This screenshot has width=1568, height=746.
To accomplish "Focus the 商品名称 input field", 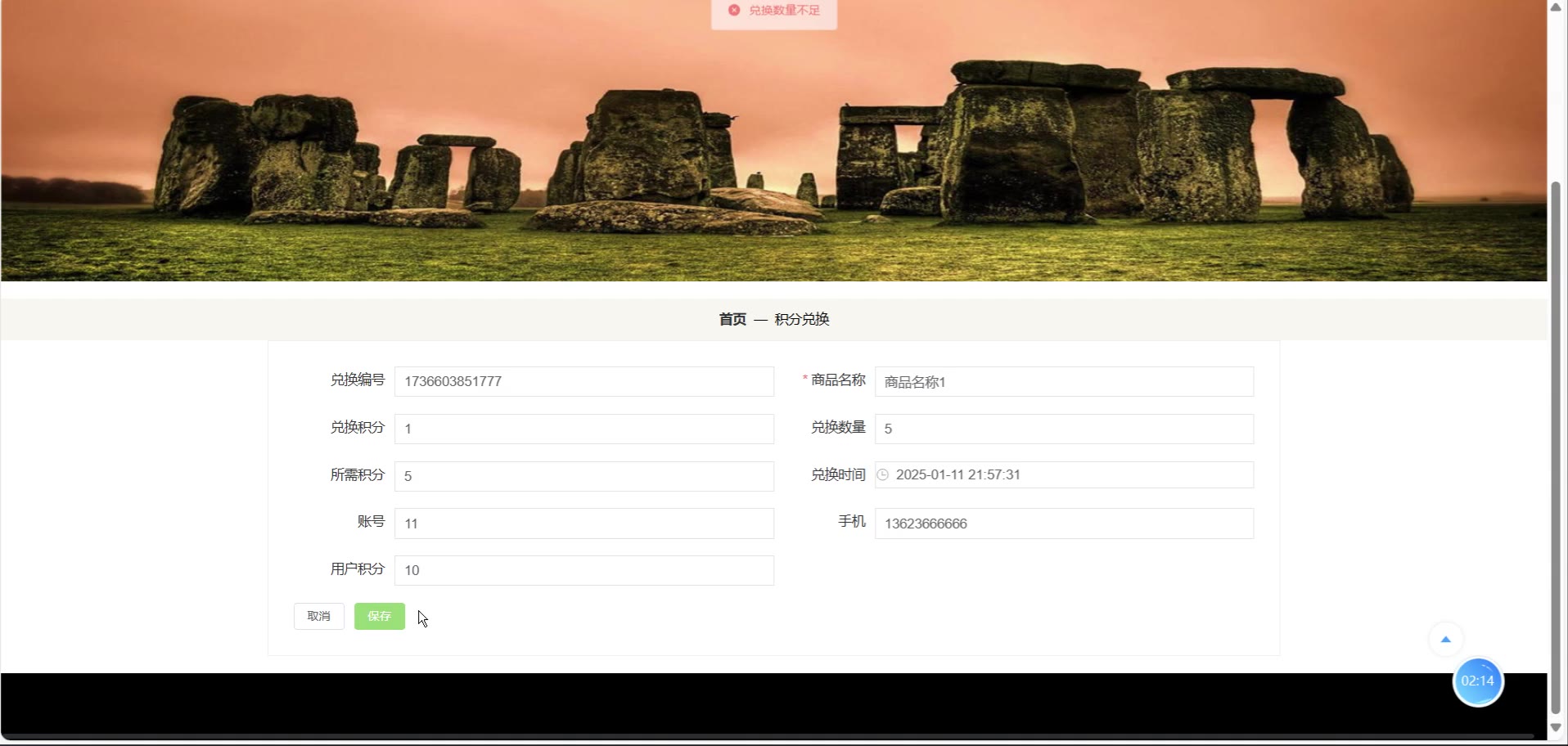I will coord(1064,381).
